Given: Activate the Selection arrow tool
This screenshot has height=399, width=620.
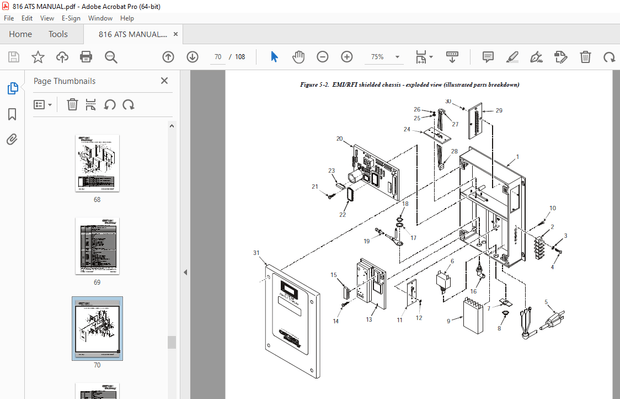Looking at the screenshot, I should click(x=274, y=57).
